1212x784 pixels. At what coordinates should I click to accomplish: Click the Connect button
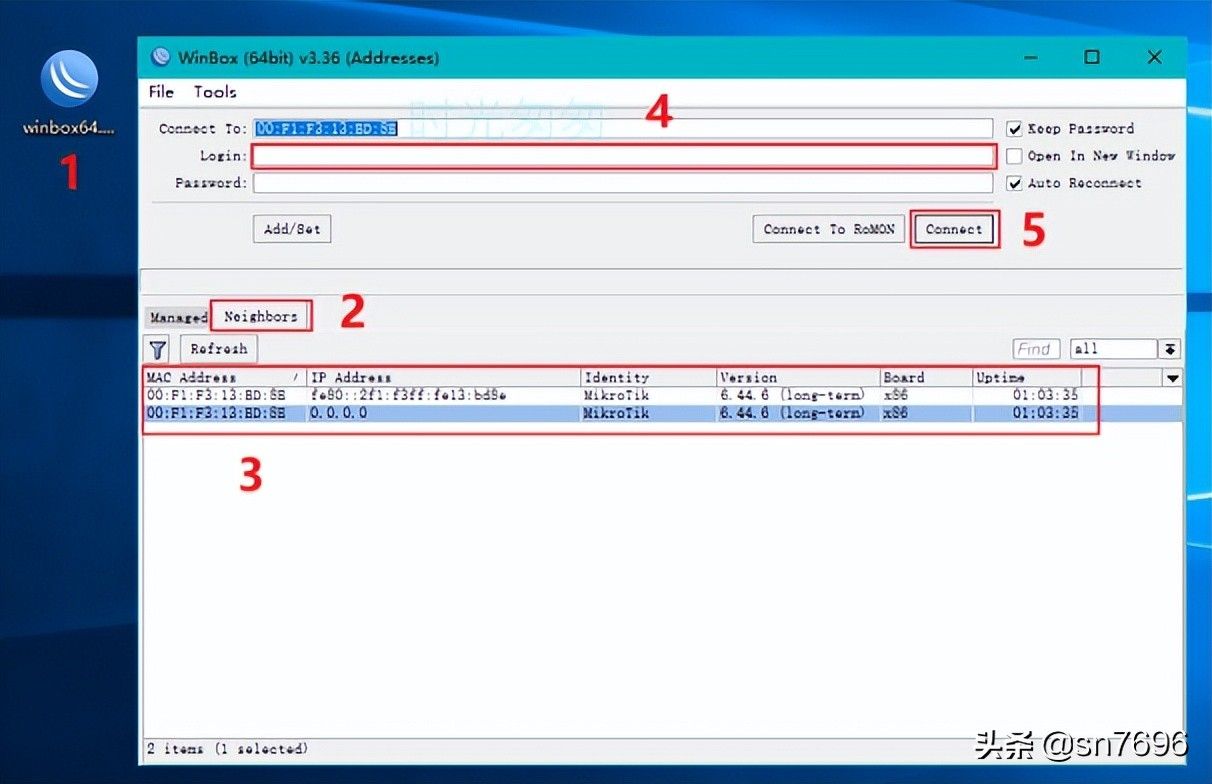click(954, 229)
